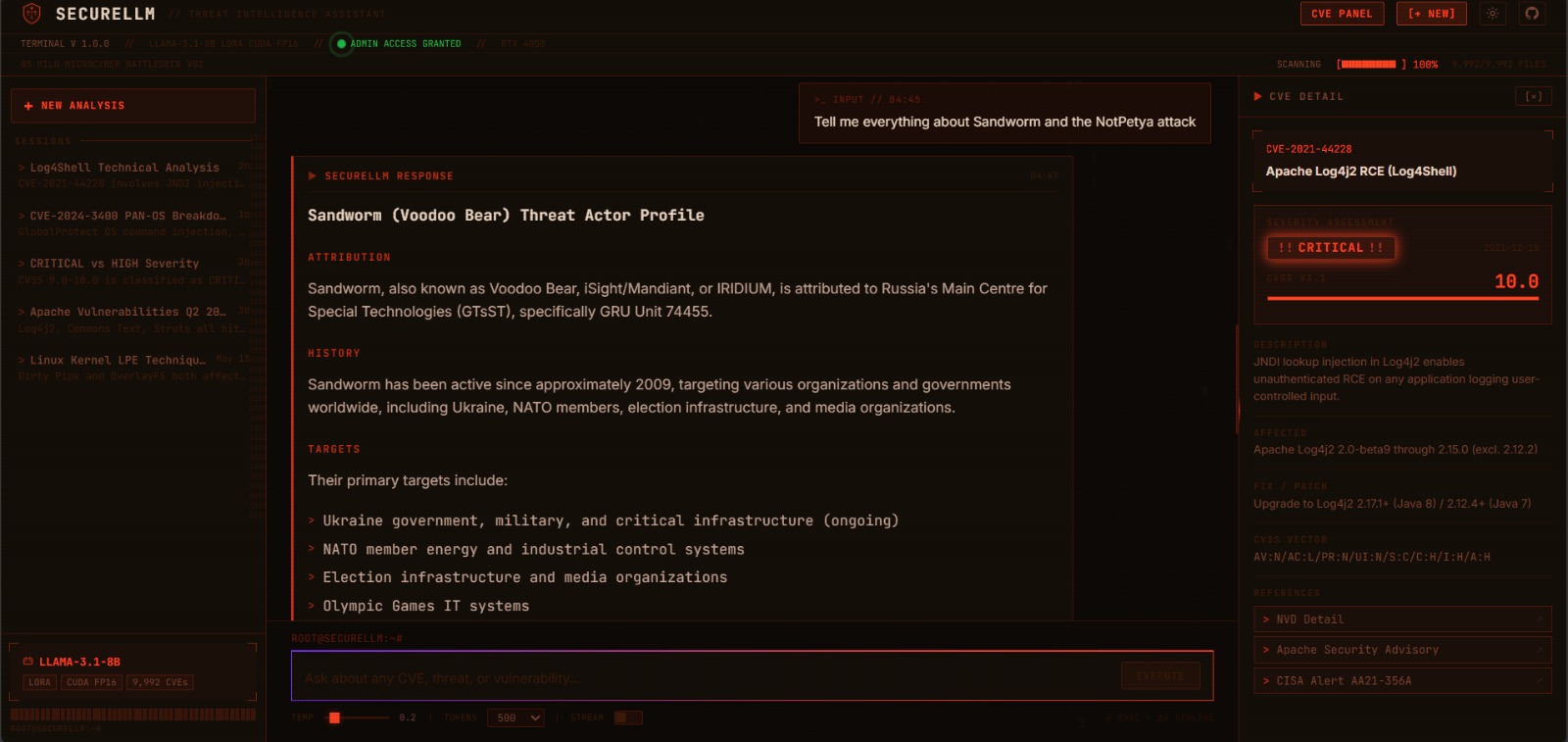Open the GitHub repository icon
The width and height of the screenshot is (1568, 742).
(x=1532, y=14)
